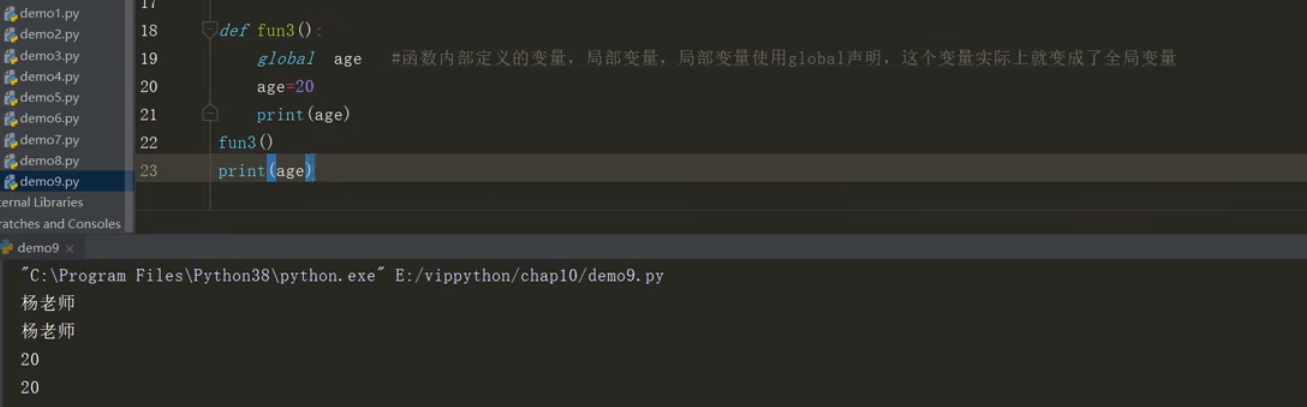Switch to the demo9 run tab
The image size is (1307, 407).
[38, 248]
